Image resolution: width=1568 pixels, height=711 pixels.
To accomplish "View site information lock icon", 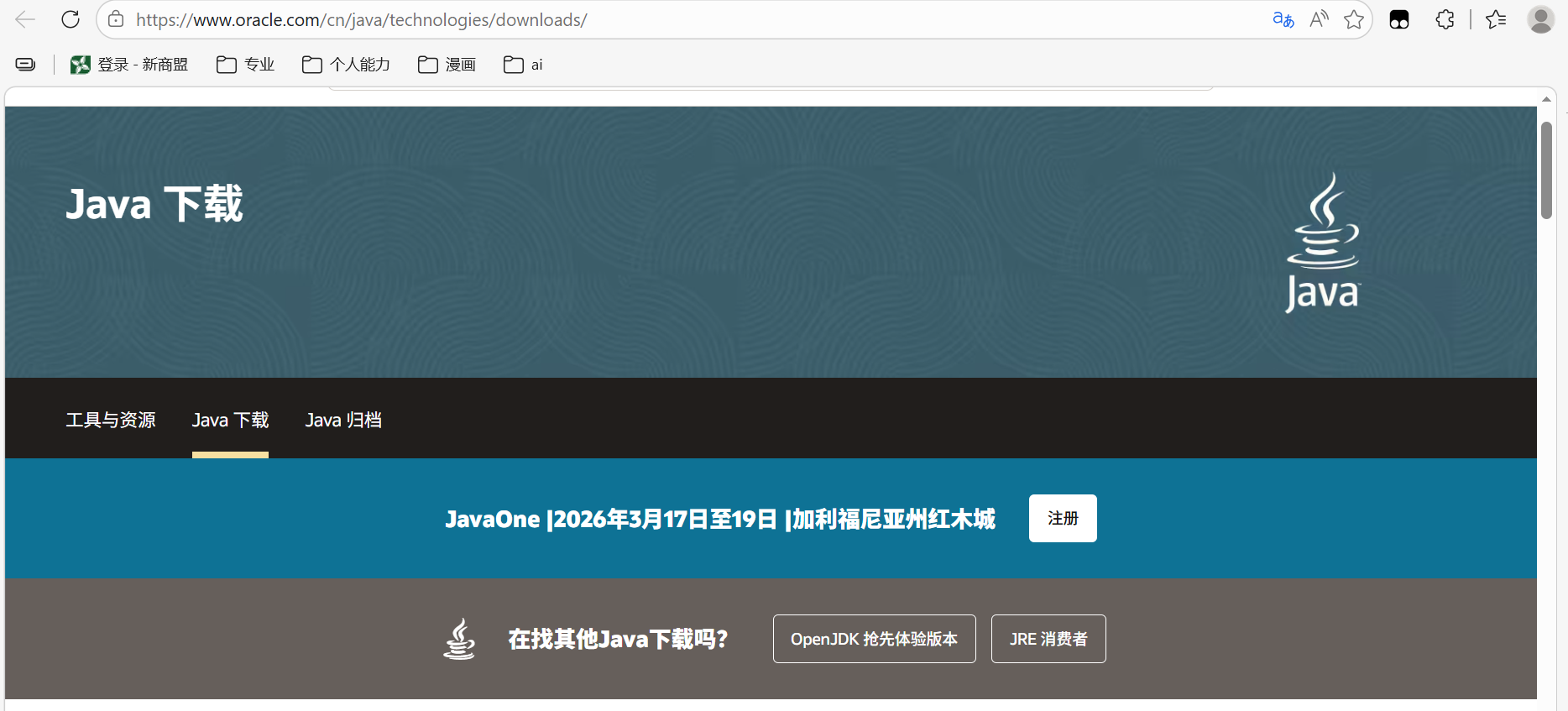I will [x=116, y=19].
